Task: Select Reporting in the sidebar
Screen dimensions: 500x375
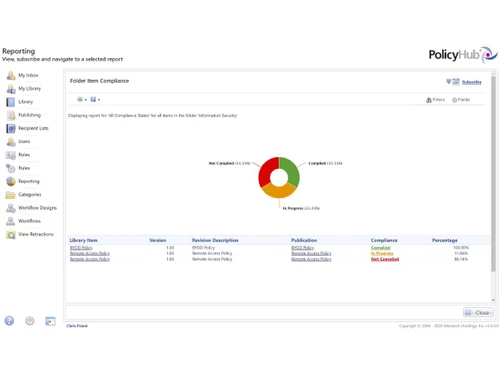Action: 23,181
